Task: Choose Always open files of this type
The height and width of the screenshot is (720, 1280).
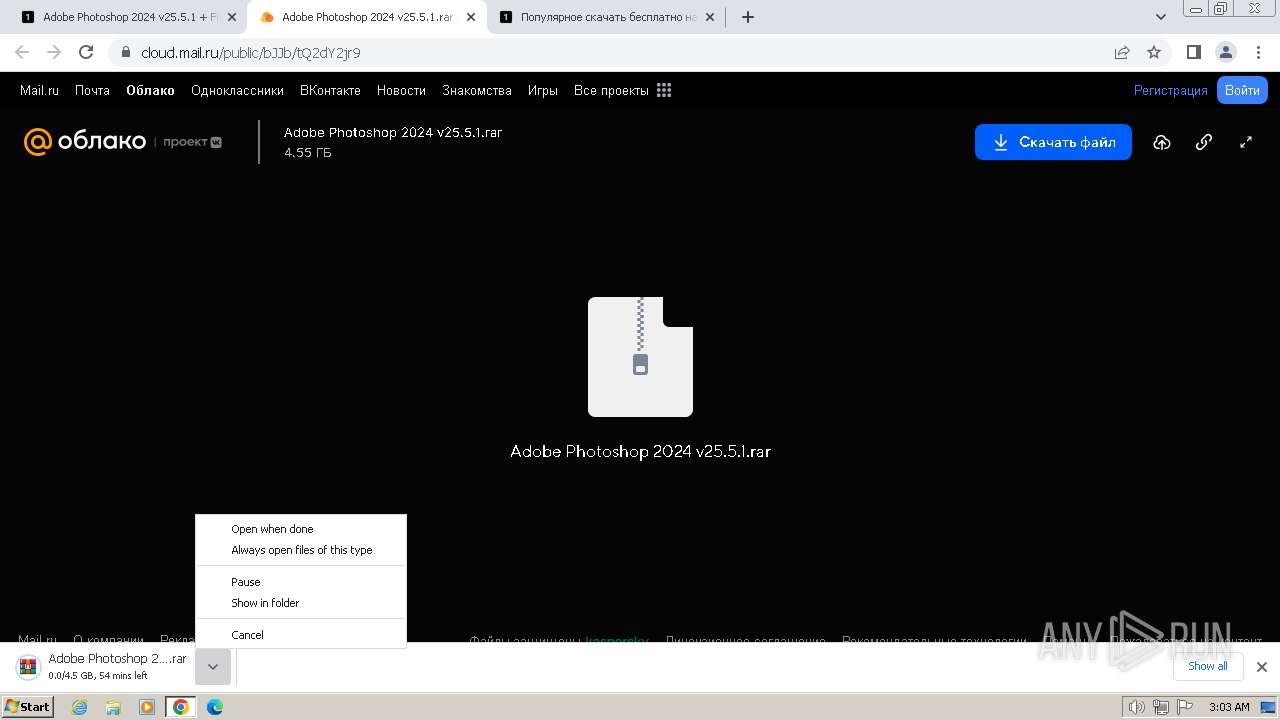Action: (x=301, y=550)
